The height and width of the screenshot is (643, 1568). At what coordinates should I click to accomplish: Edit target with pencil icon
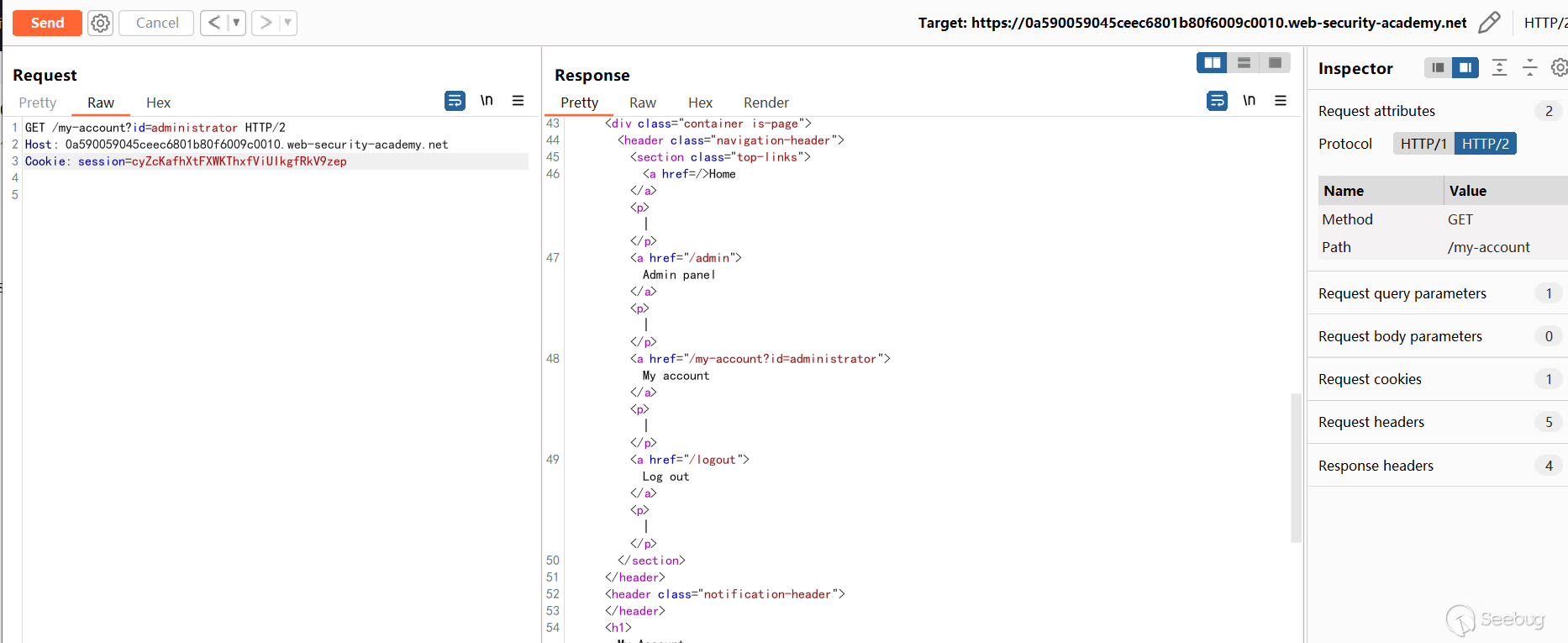1488,23
